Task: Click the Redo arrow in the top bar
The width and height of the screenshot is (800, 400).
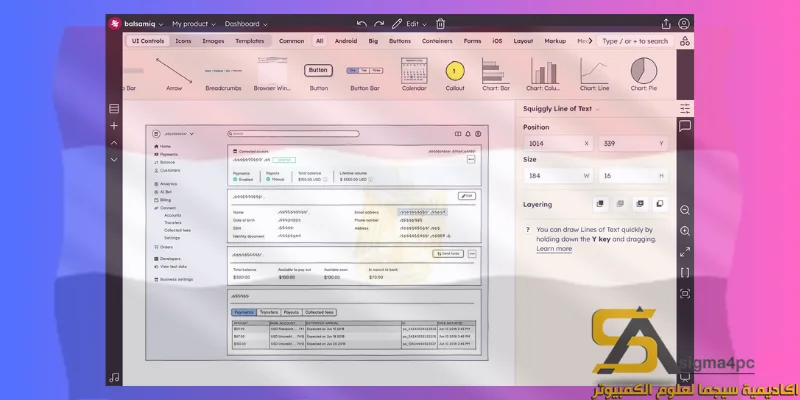Action: [379, 24]
